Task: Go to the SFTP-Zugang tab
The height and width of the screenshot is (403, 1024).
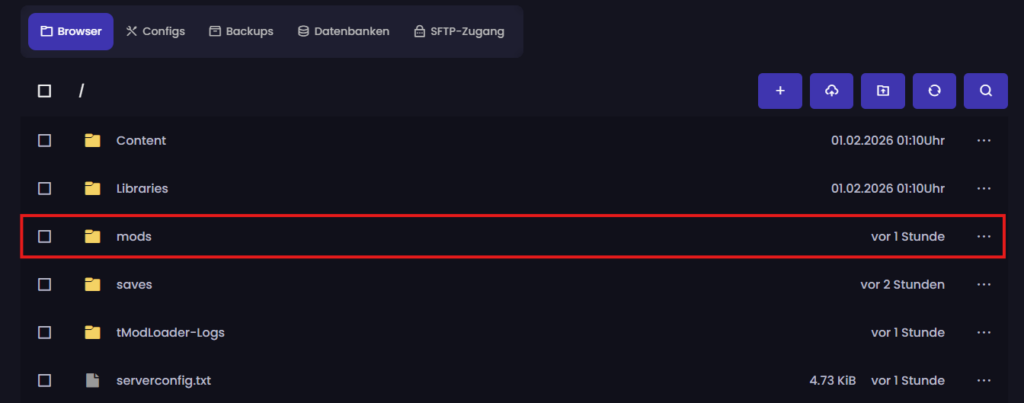Action: point(459,31)
